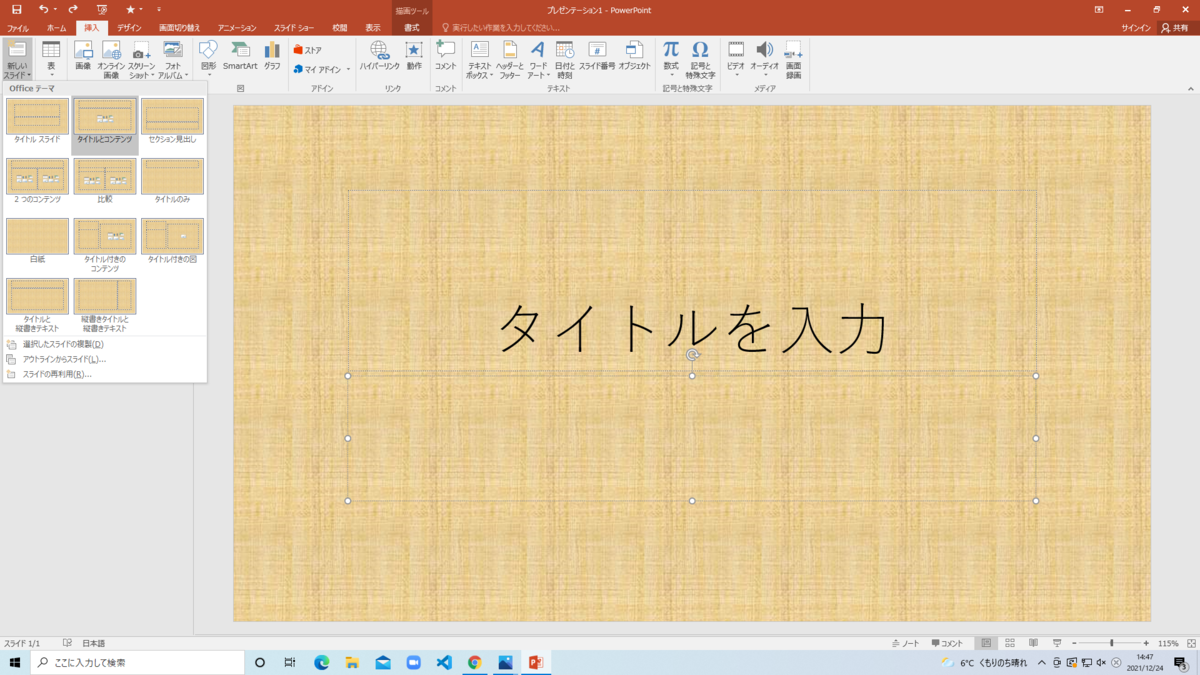
Task: Insert a video using the ビデオ icon
Action: (x=736, y=55)
